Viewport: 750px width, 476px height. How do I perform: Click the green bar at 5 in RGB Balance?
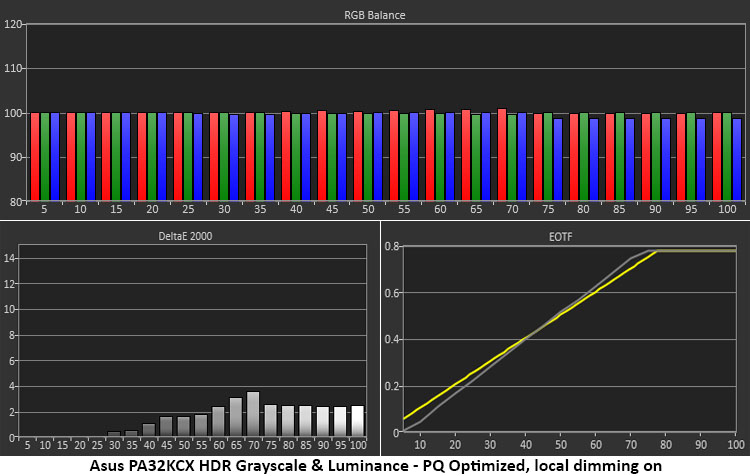coord(45,156)
